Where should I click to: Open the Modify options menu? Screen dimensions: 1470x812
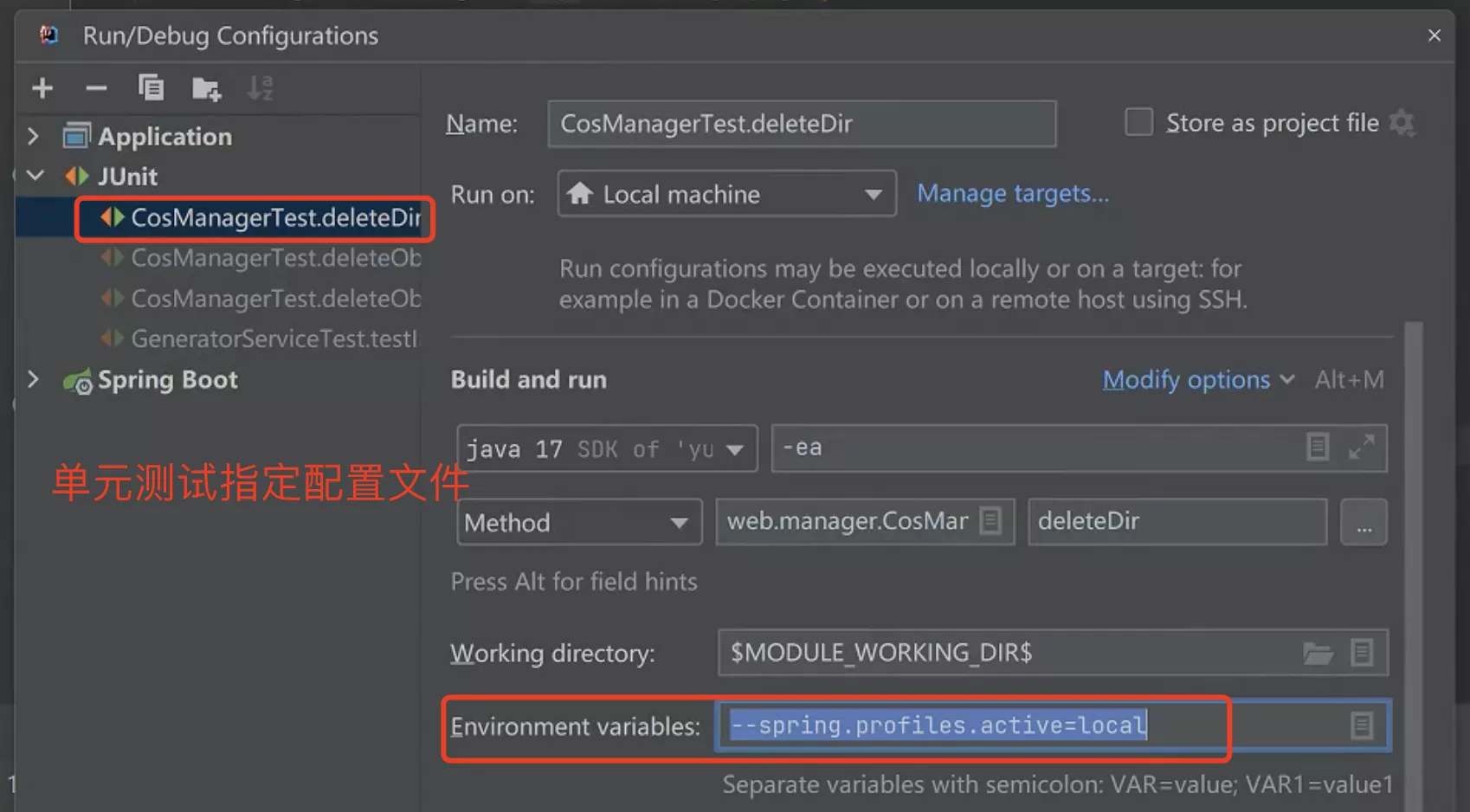click(x=1198, y=379)
